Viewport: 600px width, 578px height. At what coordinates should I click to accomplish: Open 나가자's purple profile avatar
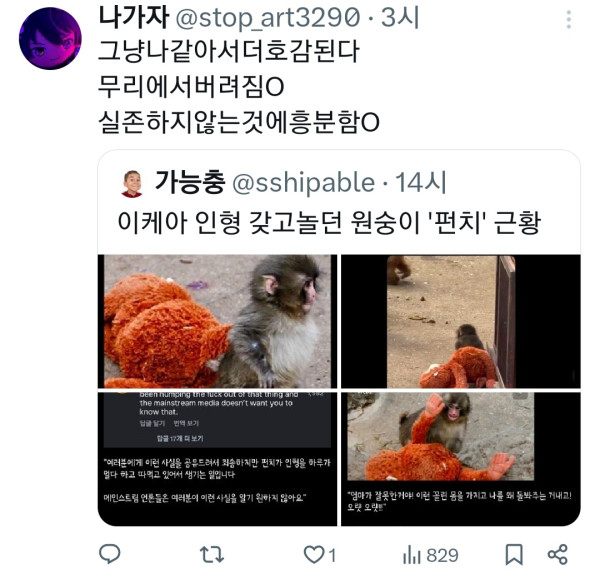coord(50,38)
